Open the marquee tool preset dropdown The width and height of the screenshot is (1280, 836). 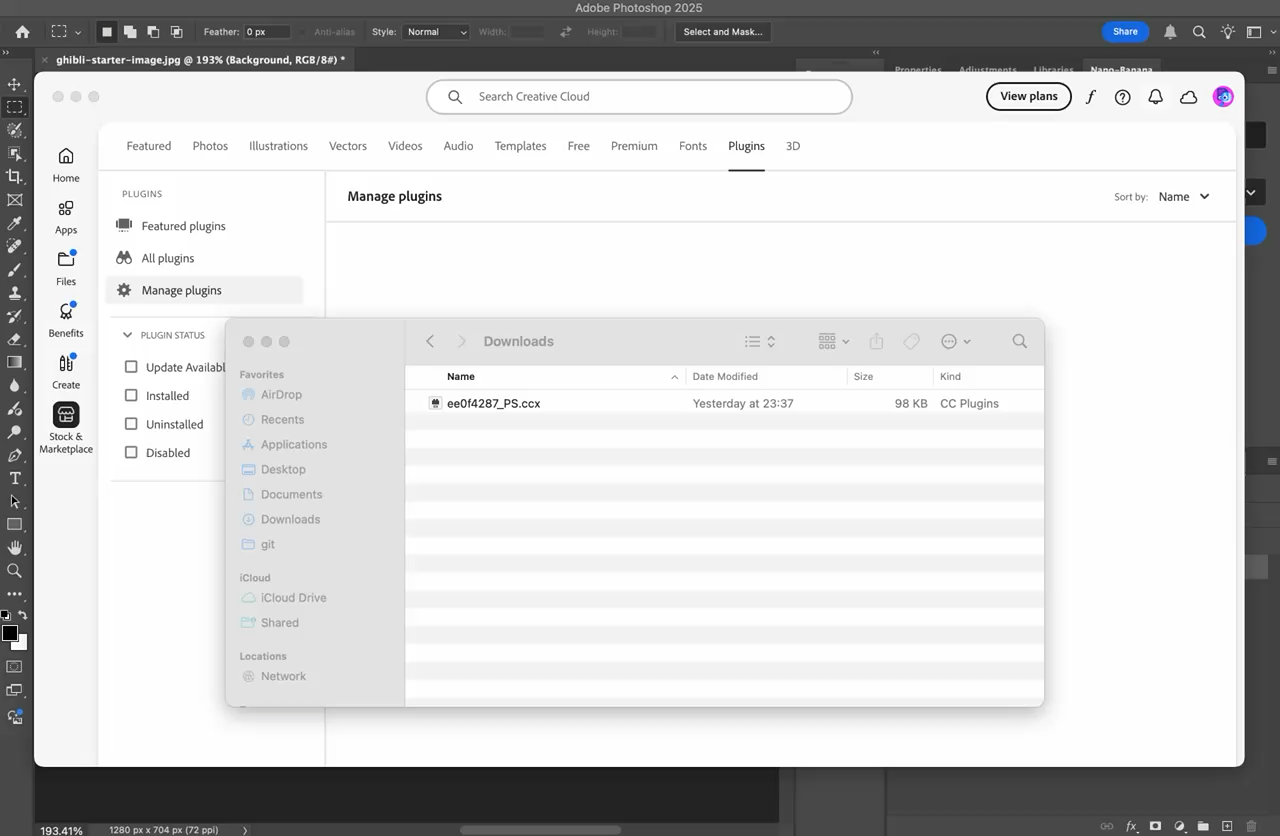click(66, 32)
